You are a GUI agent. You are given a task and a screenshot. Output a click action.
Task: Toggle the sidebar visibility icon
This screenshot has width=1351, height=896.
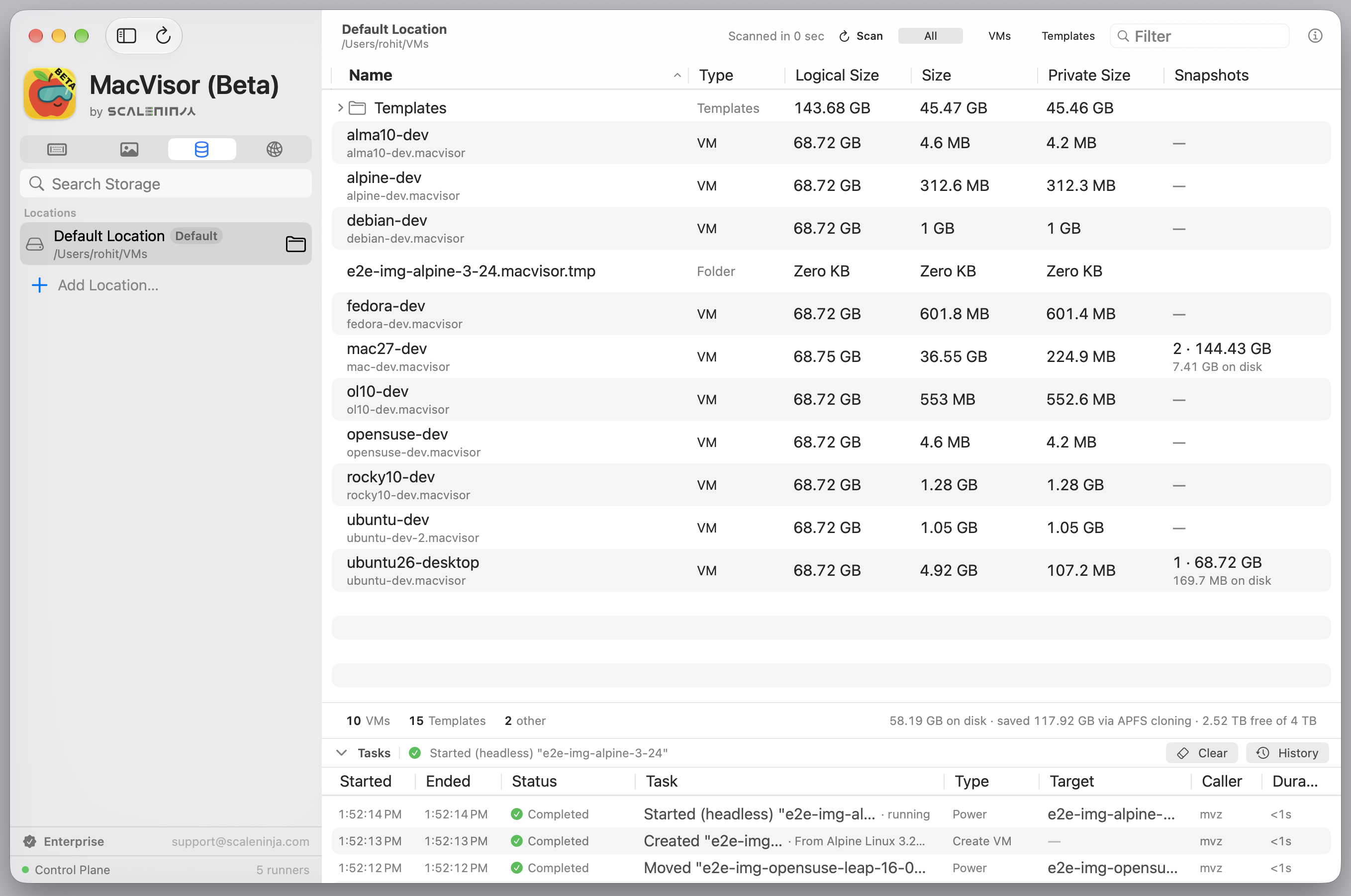(x=126, y=36)
